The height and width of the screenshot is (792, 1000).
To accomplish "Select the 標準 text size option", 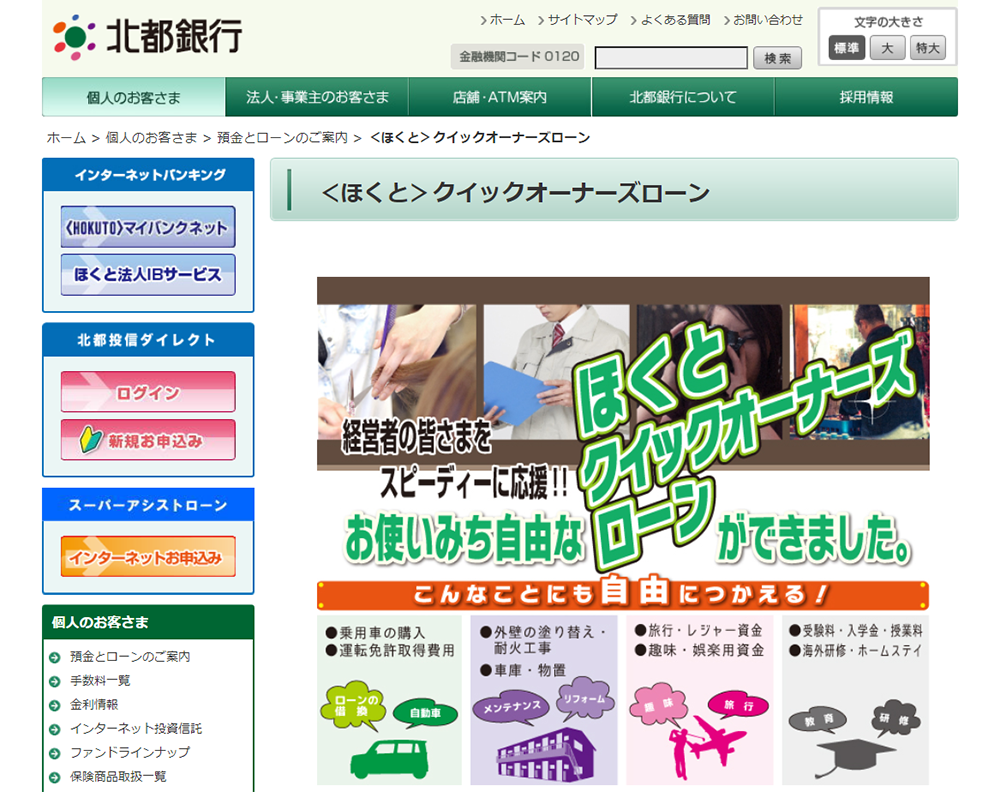I will coord(847,46).
